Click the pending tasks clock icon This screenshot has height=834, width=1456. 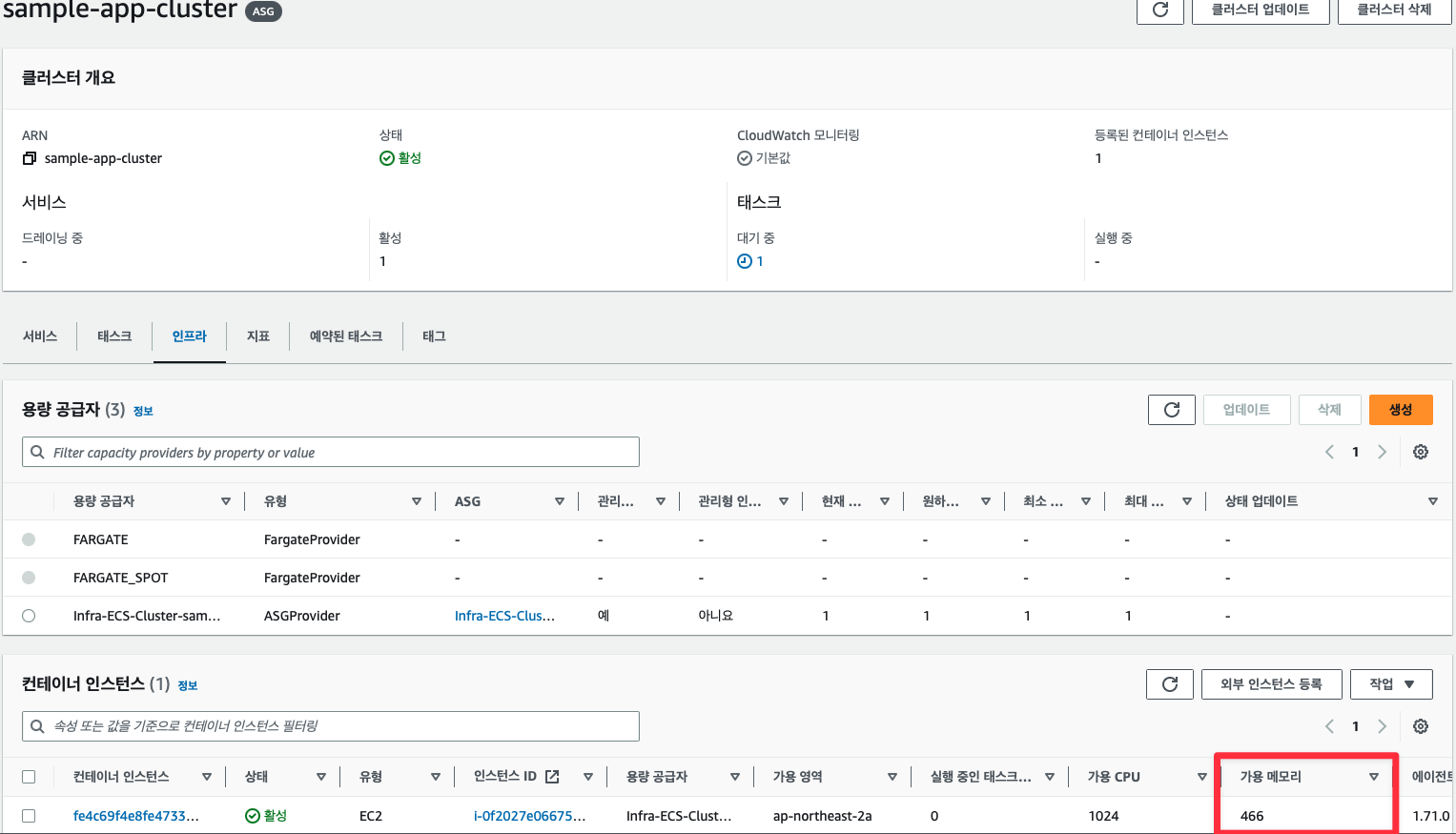[745, 261]
